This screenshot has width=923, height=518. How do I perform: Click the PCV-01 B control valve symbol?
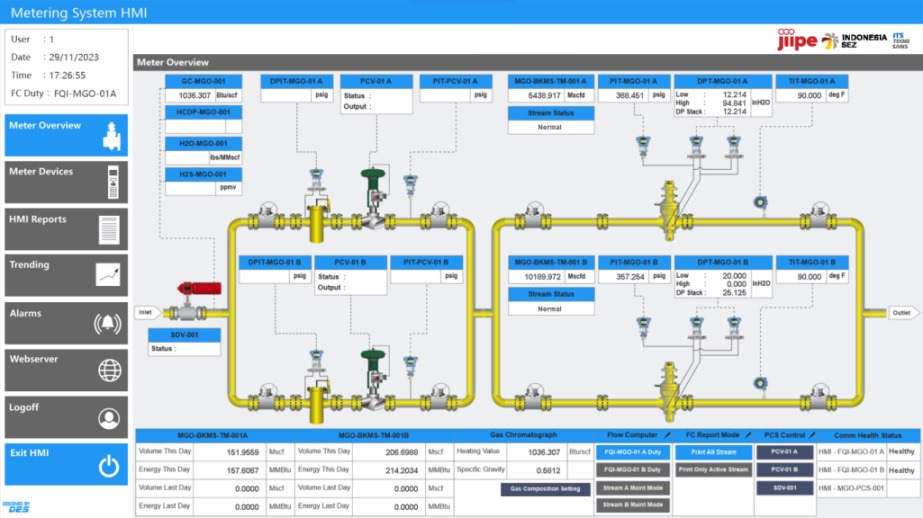[x=375, y=364]
